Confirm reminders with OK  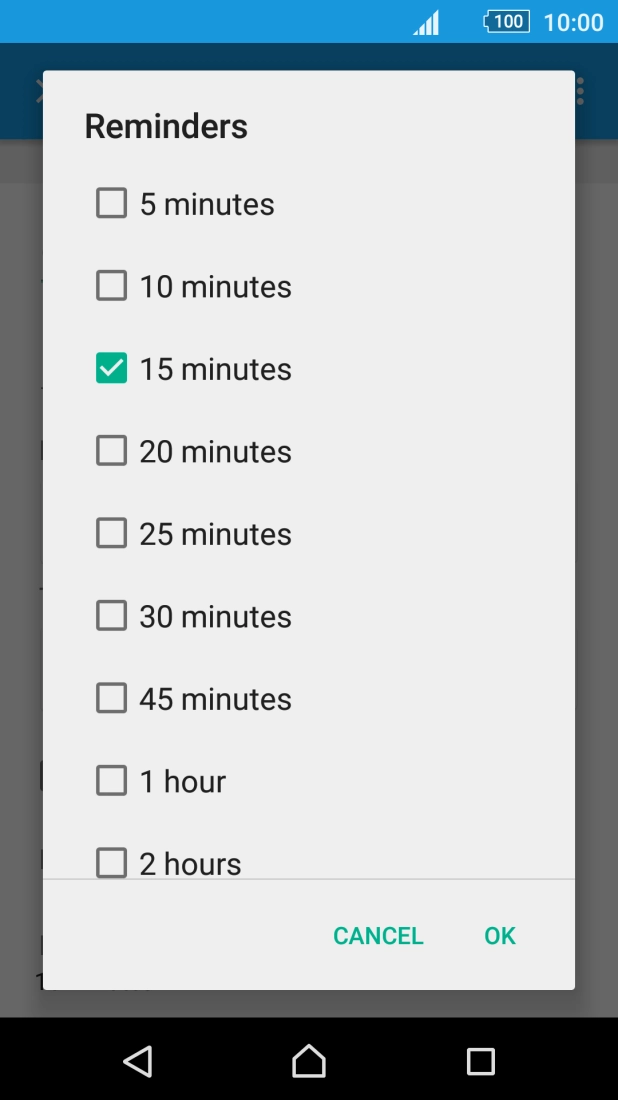pyautogui.click(x=499, y=936)
